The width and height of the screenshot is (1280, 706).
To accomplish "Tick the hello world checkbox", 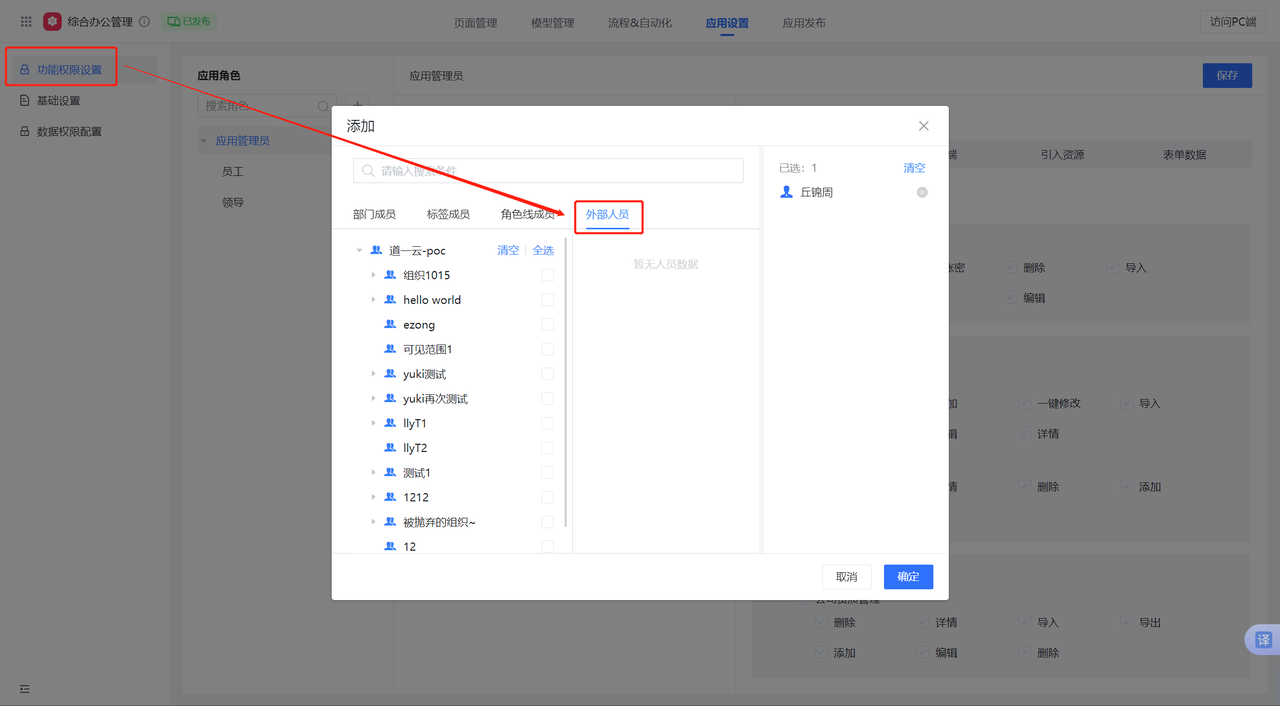I will click(x=547, y=300).
